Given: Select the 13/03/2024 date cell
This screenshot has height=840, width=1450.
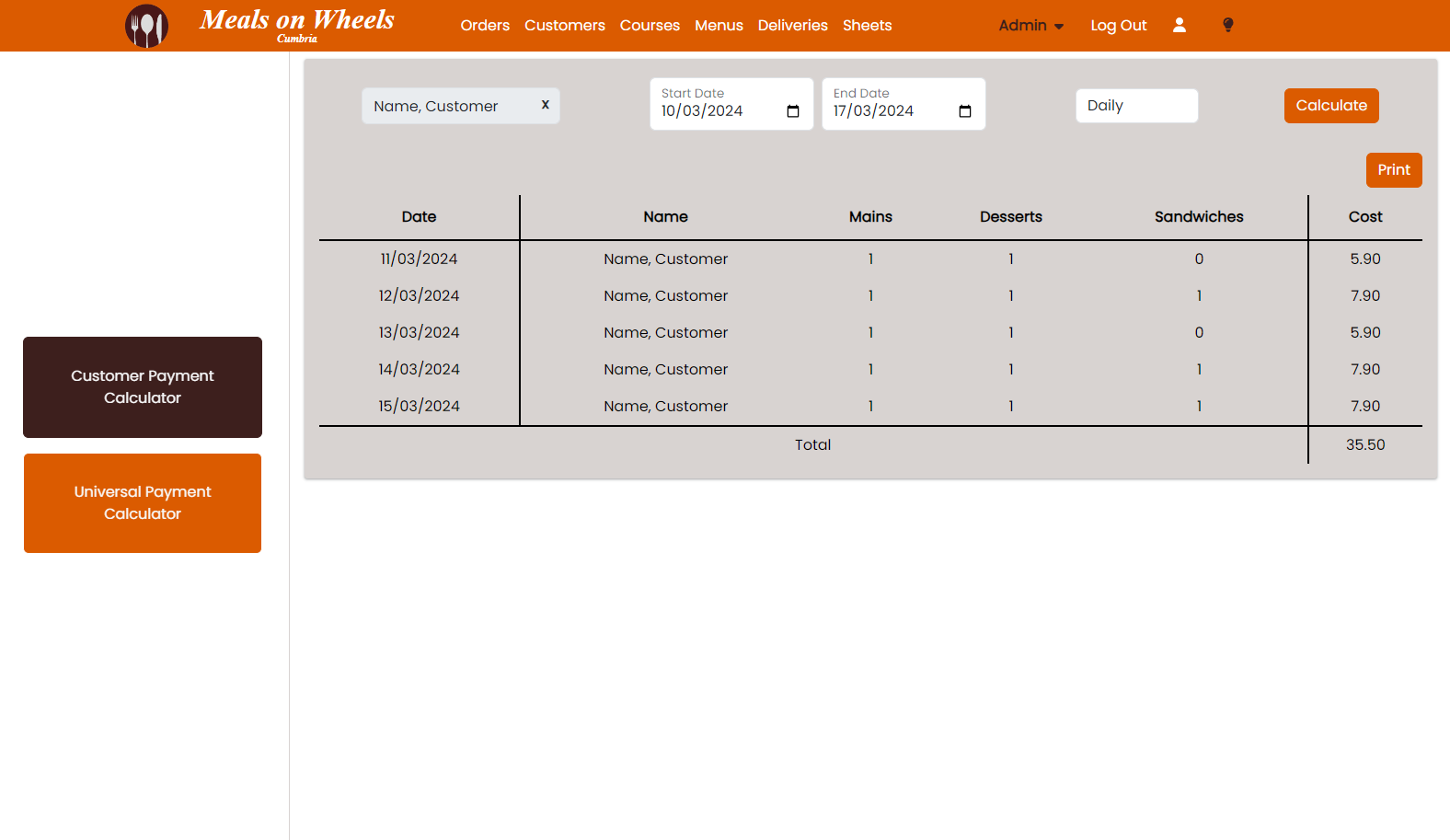Looking at the screenshot, I should pos(419,333).
